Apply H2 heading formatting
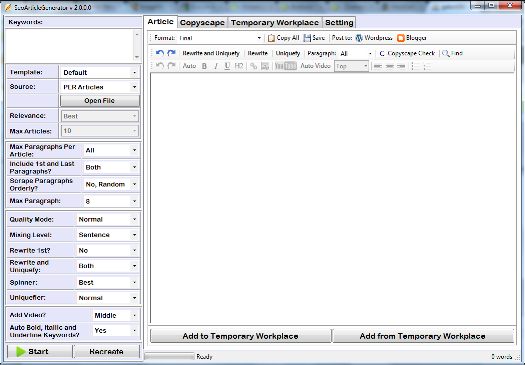 (x=239, y=66)
